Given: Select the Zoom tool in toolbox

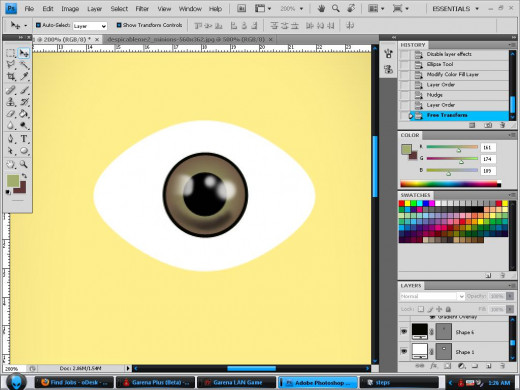Looking at the screenshot, I should tap(24, 164).
